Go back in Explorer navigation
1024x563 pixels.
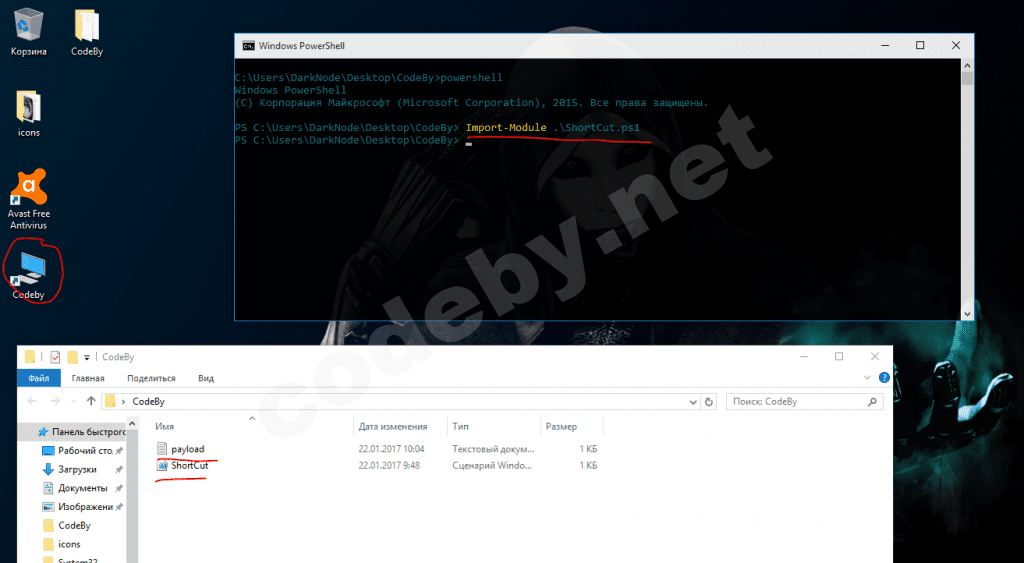[32, 401]
